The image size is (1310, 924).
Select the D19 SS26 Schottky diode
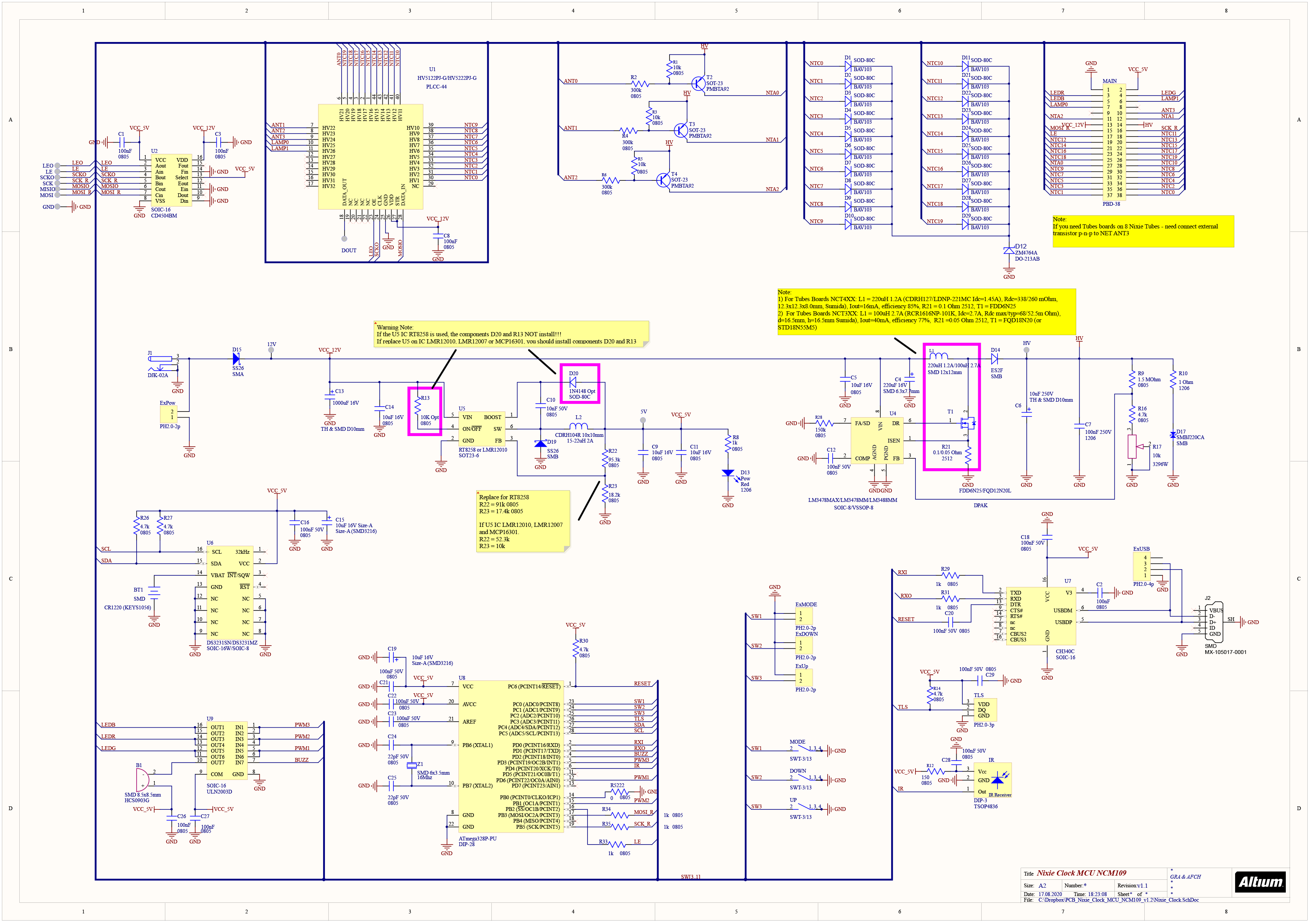540,444
